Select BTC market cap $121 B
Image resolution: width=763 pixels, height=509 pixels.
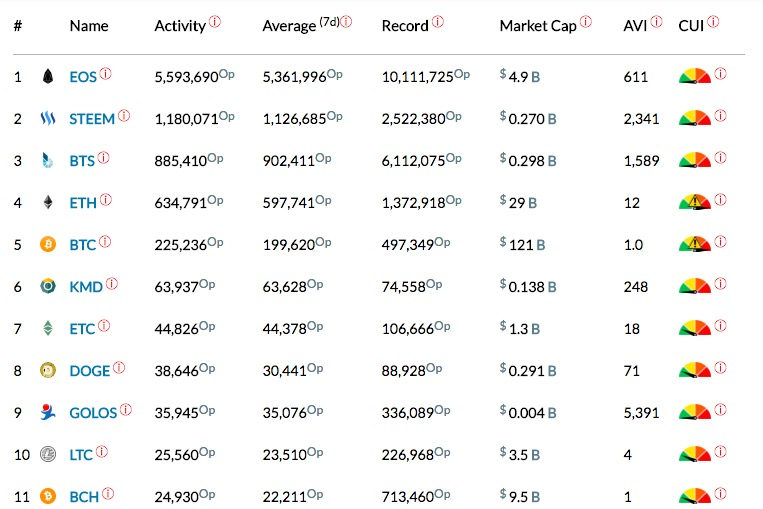tap(522, 244)
